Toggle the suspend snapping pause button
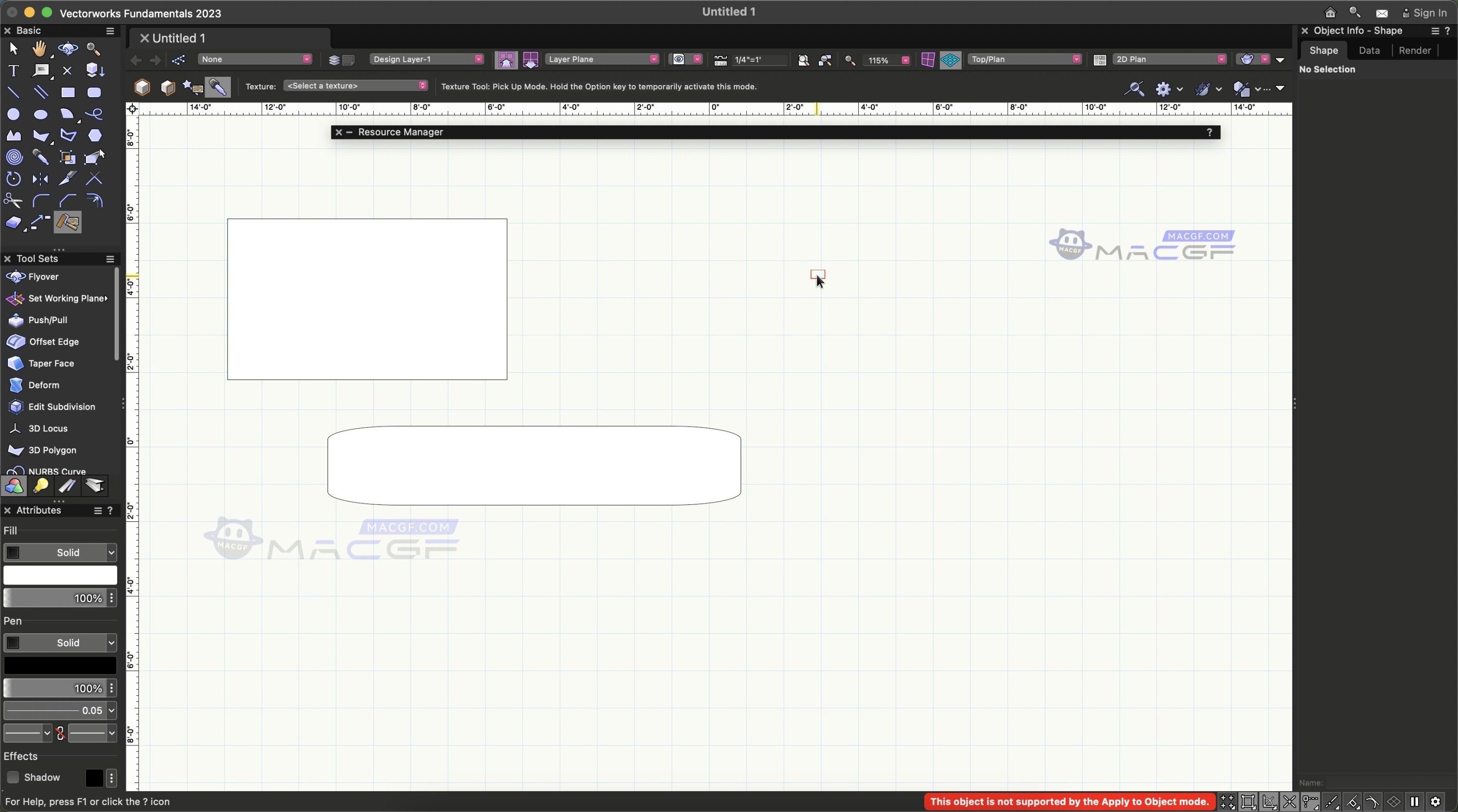This screenshot has height=812, width=1458. [1414, 802]
